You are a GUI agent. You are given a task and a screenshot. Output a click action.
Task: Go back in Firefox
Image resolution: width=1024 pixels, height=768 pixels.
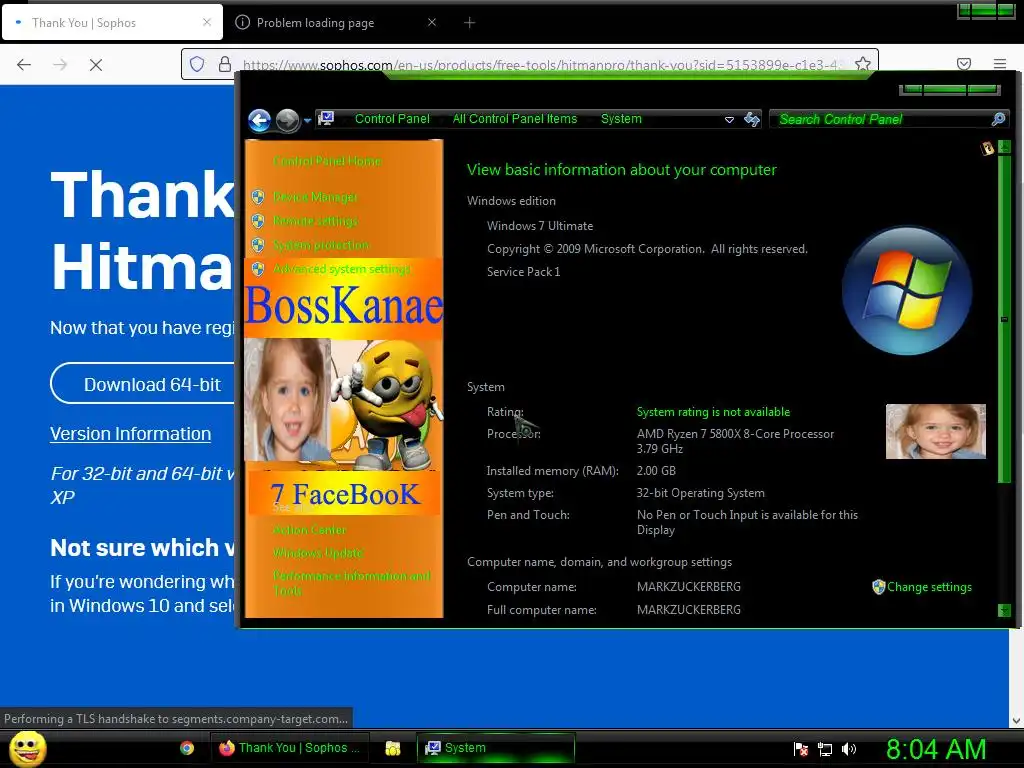click(x=24, y=65)
